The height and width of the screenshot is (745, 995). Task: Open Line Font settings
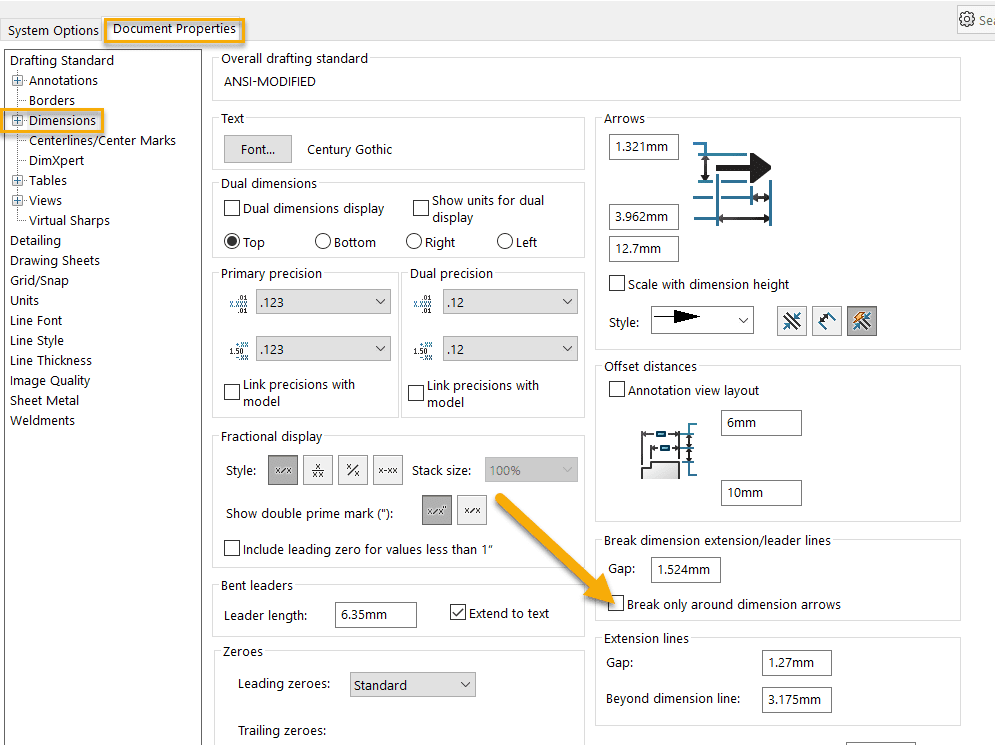(36, 320)
